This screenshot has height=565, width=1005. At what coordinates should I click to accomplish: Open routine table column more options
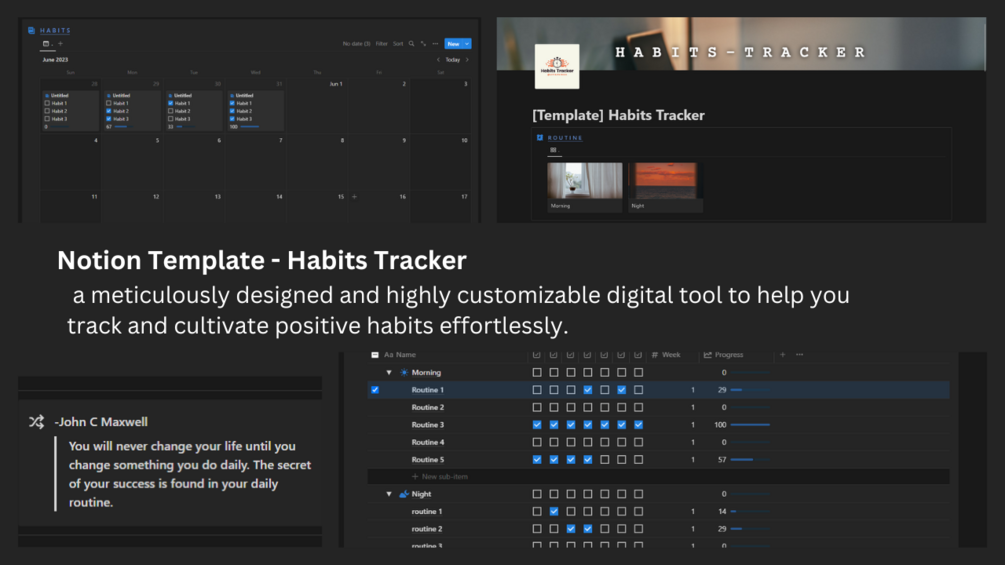click(799, 354)
